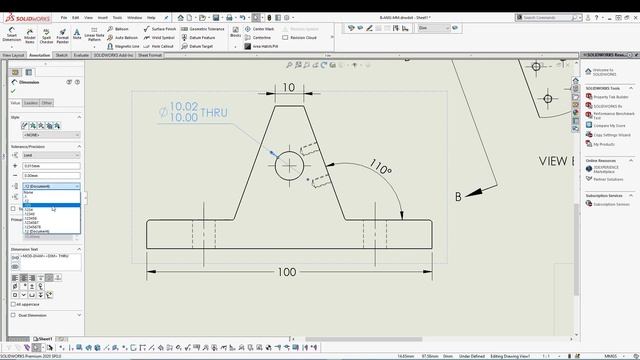Insert a Note annotation
The image size is (640, 360).
[77, 34]
